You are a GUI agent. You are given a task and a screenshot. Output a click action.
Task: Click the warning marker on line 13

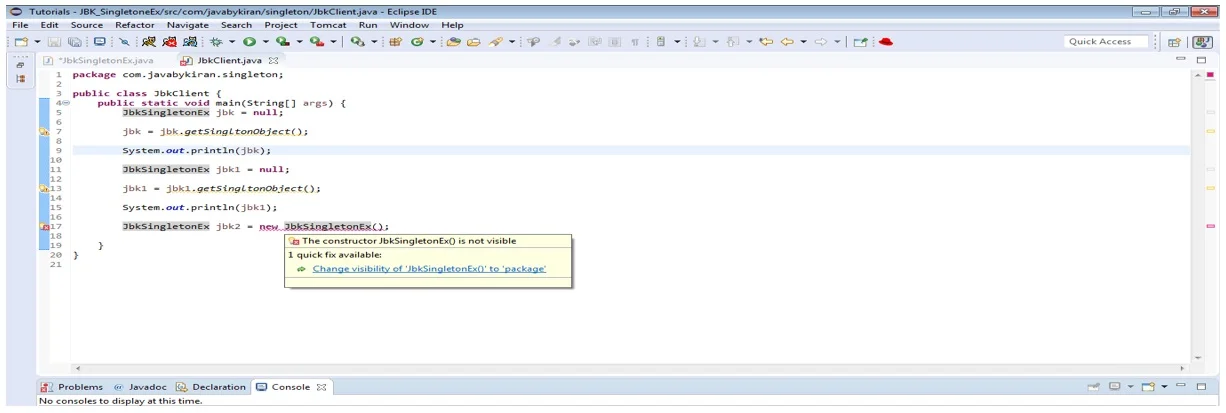point(44,188)
